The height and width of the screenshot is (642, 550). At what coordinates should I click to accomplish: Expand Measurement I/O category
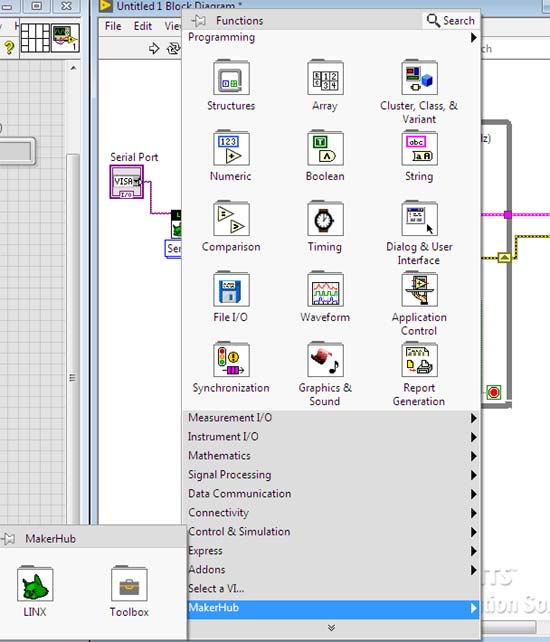click(332, 418)
